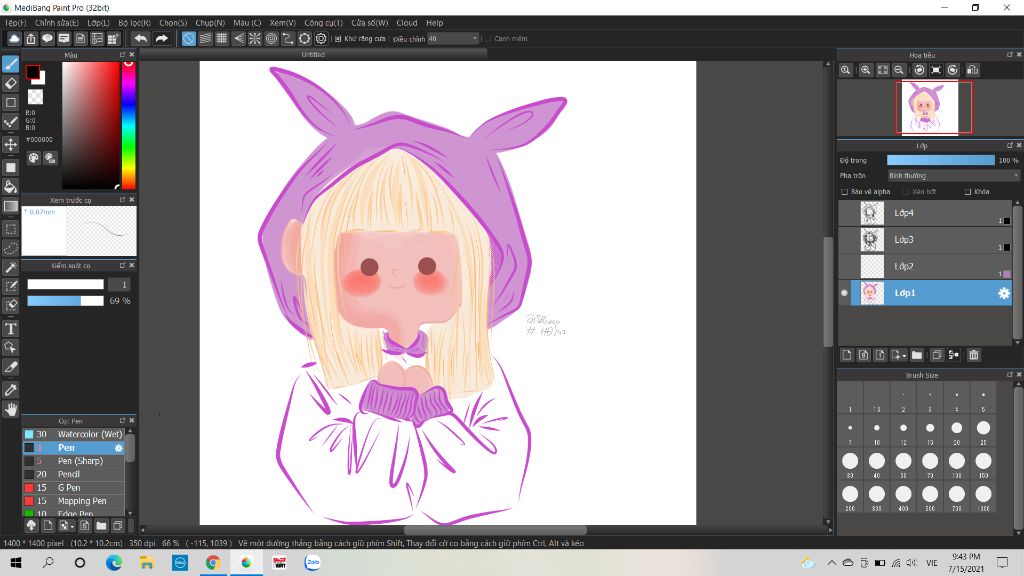Select the Move tool

pos(11,144)
